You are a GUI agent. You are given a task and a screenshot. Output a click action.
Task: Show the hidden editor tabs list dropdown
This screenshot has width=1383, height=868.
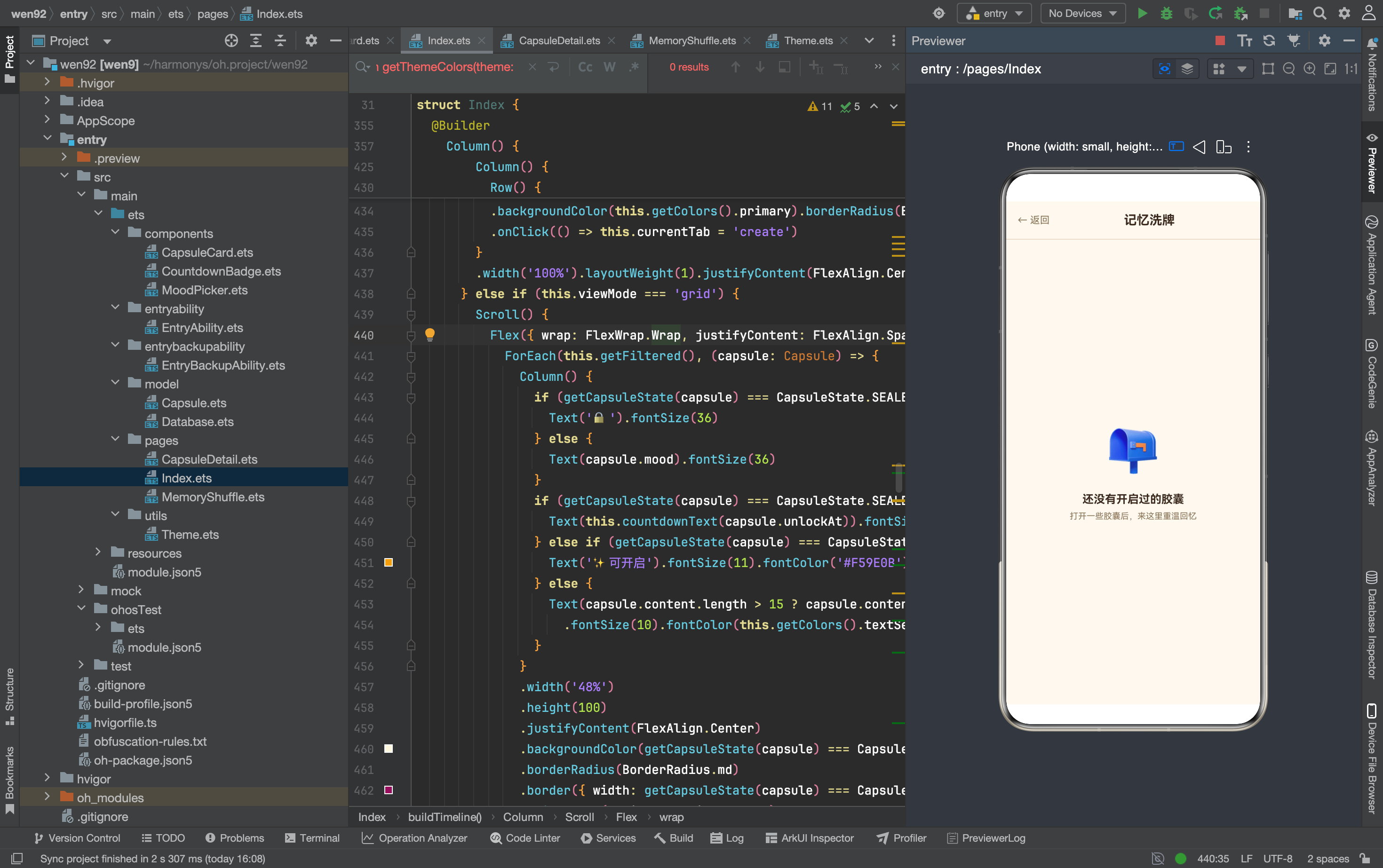tap(869, 41)
